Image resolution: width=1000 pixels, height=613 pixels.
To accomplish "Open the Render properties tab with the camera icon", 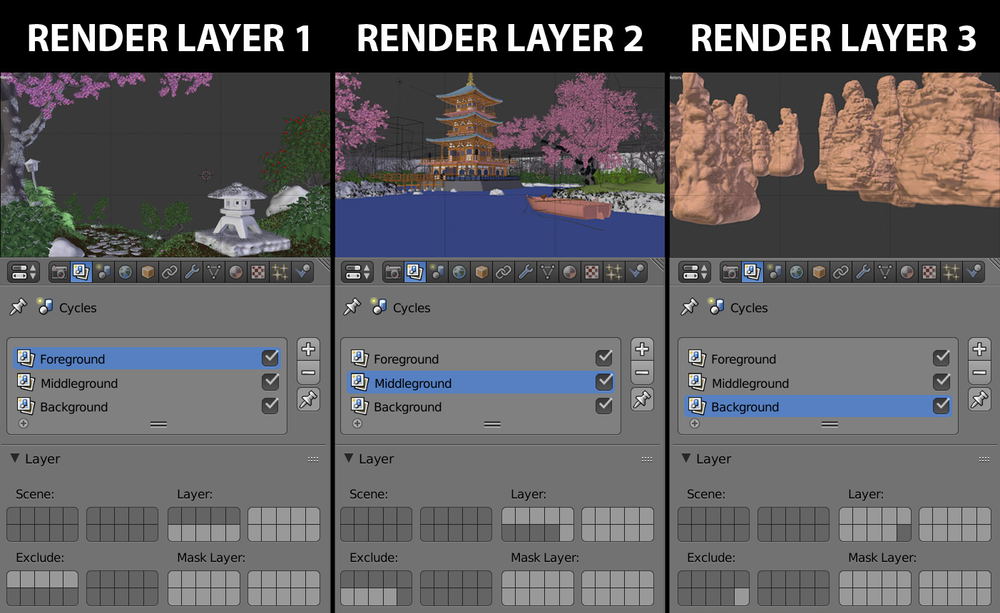I will point(58,271).
